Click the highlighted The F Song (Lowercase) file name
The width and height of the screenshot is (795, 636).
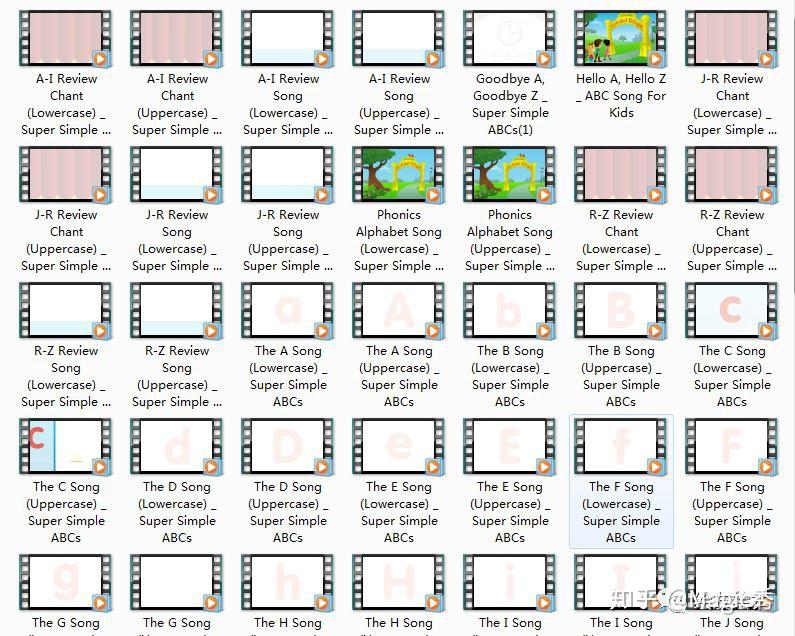pos(621,512)
